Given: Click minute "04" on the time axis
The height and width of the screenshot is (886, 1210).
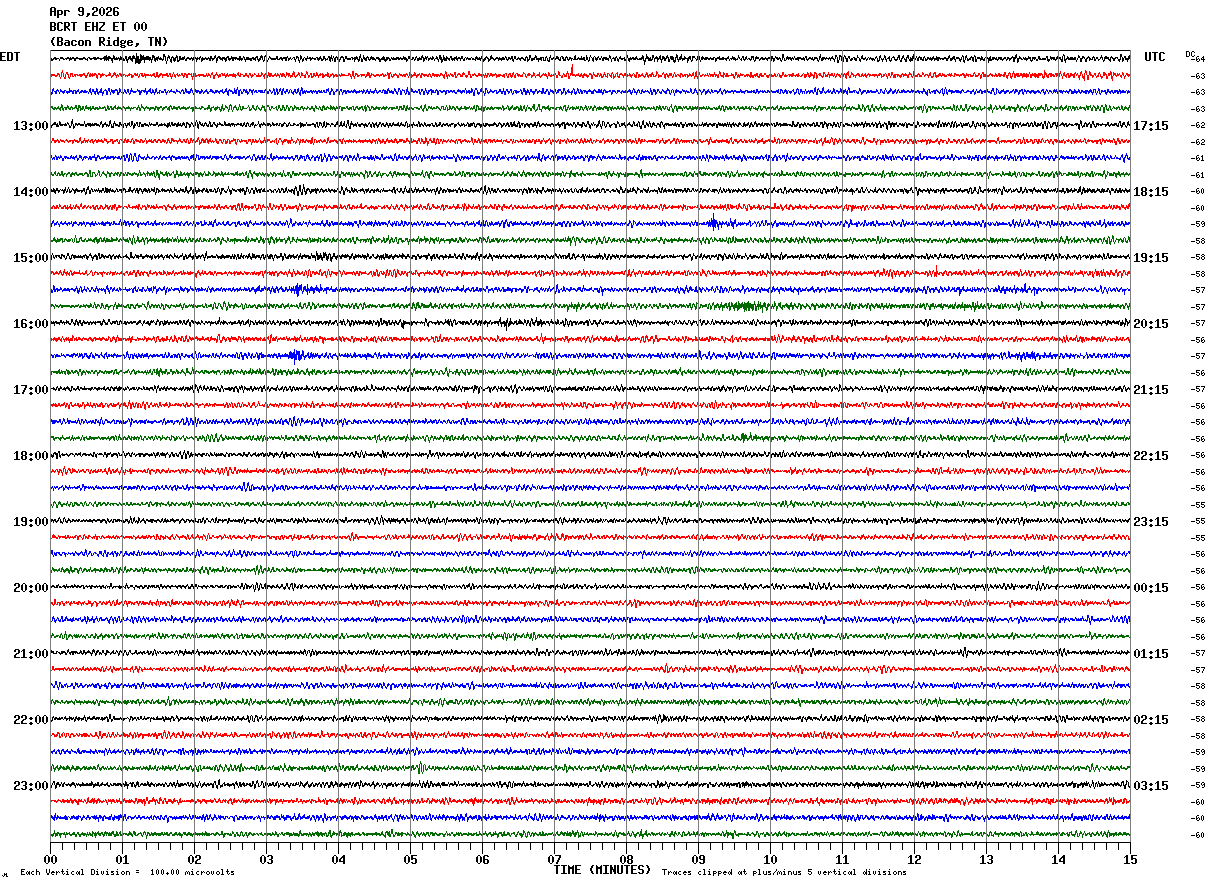Looking at the screenshot, I should click(339, 859).
